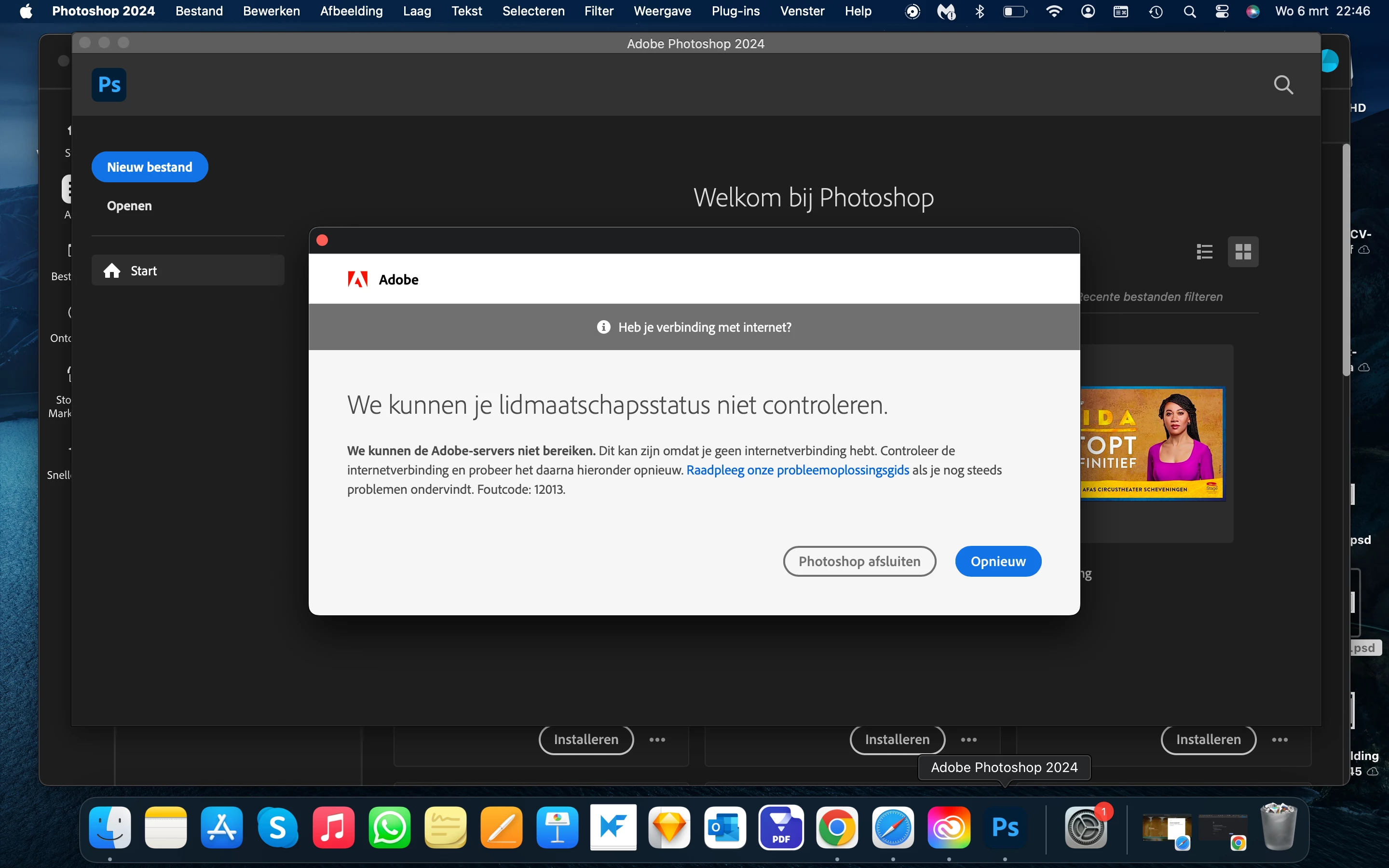This screenshot has height=868, width=1389.
Task: Open the Filter menu
Action: (599, 11)
